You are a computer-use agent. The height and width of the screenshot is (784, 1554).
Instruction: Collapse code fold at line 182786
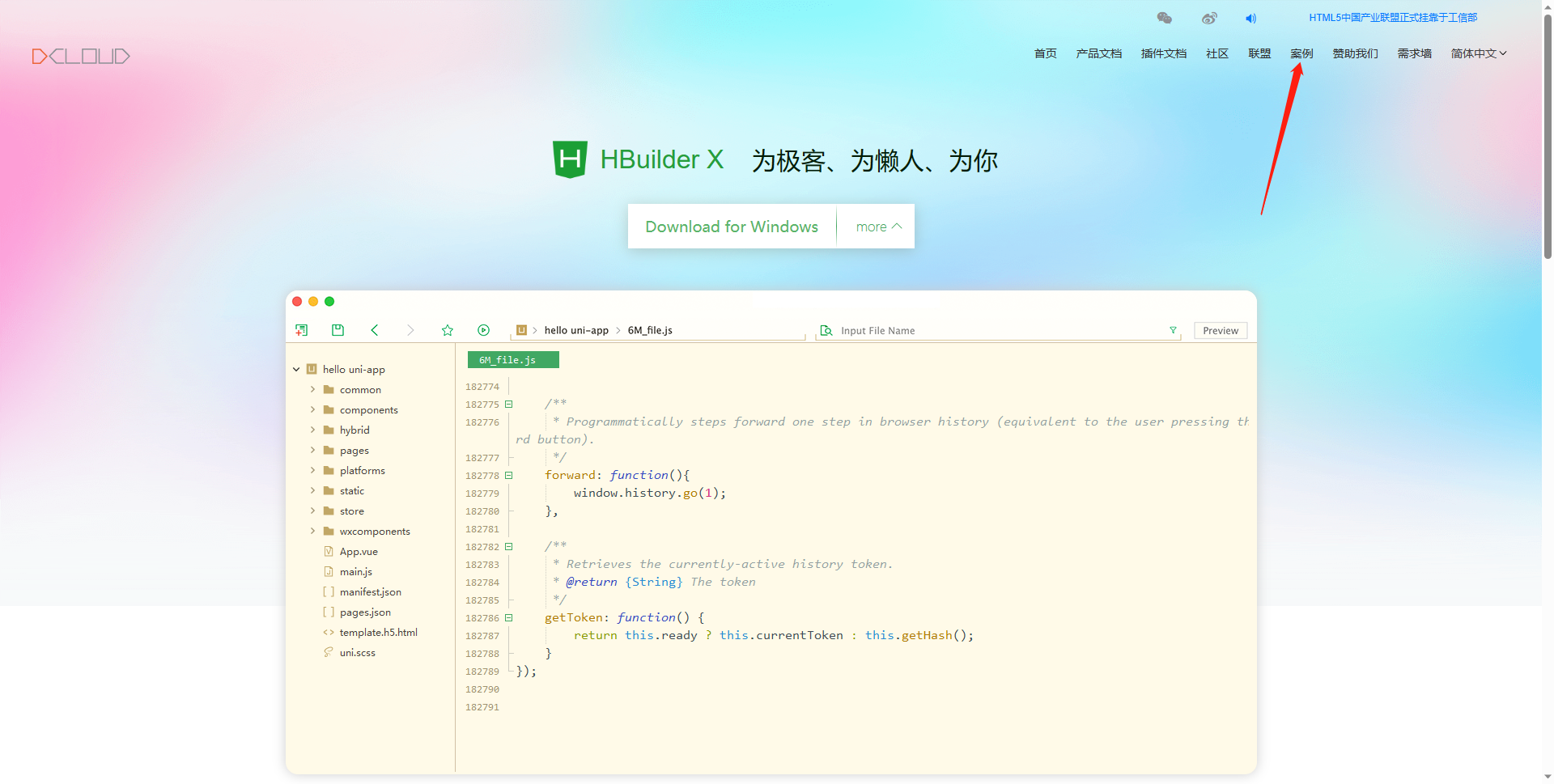(509, 617)
